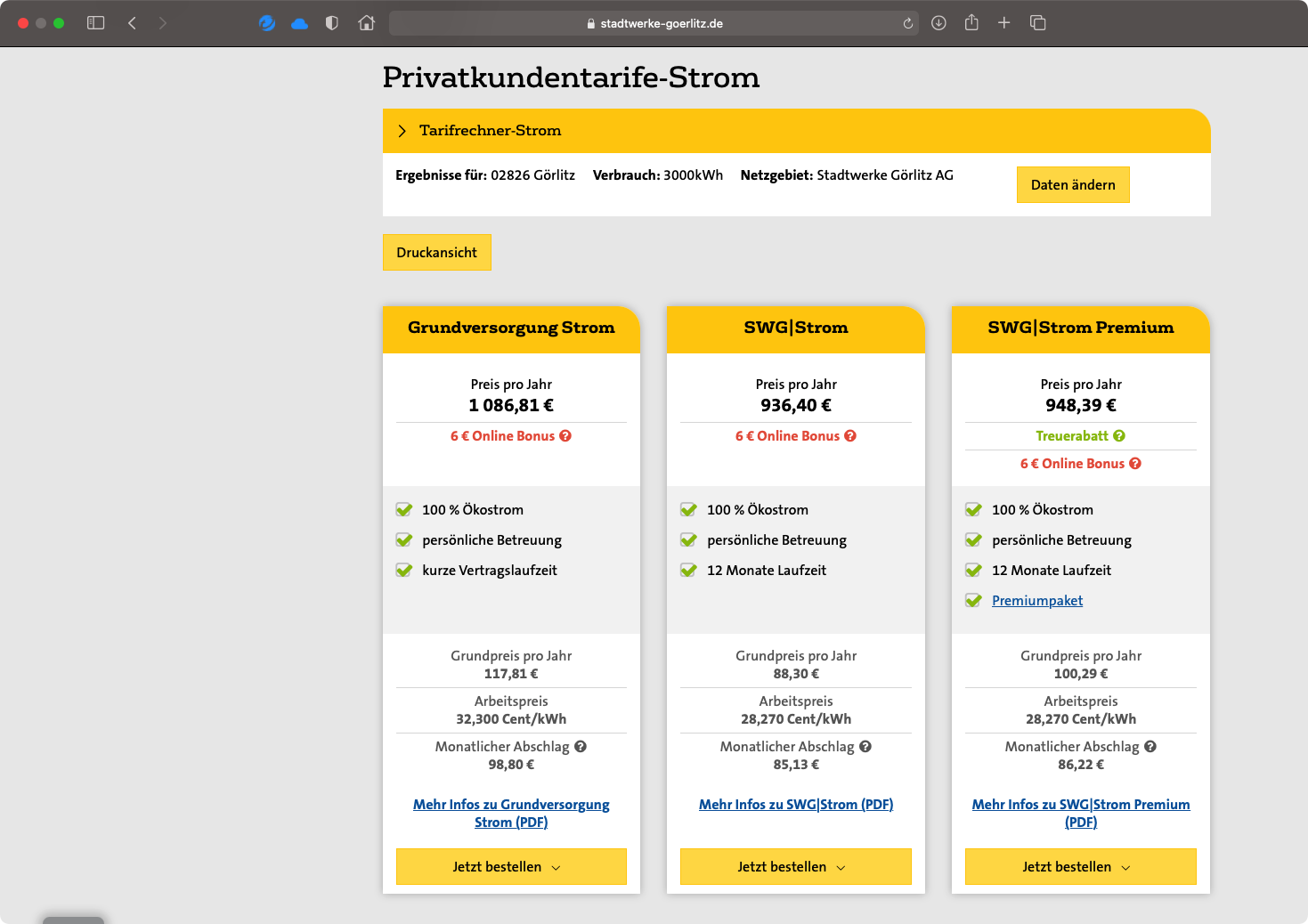The image size is (1308, 924).
Task: Click Verbrauch: 3000kWh text
Action: pyautogui.click(x=658, y=175)
